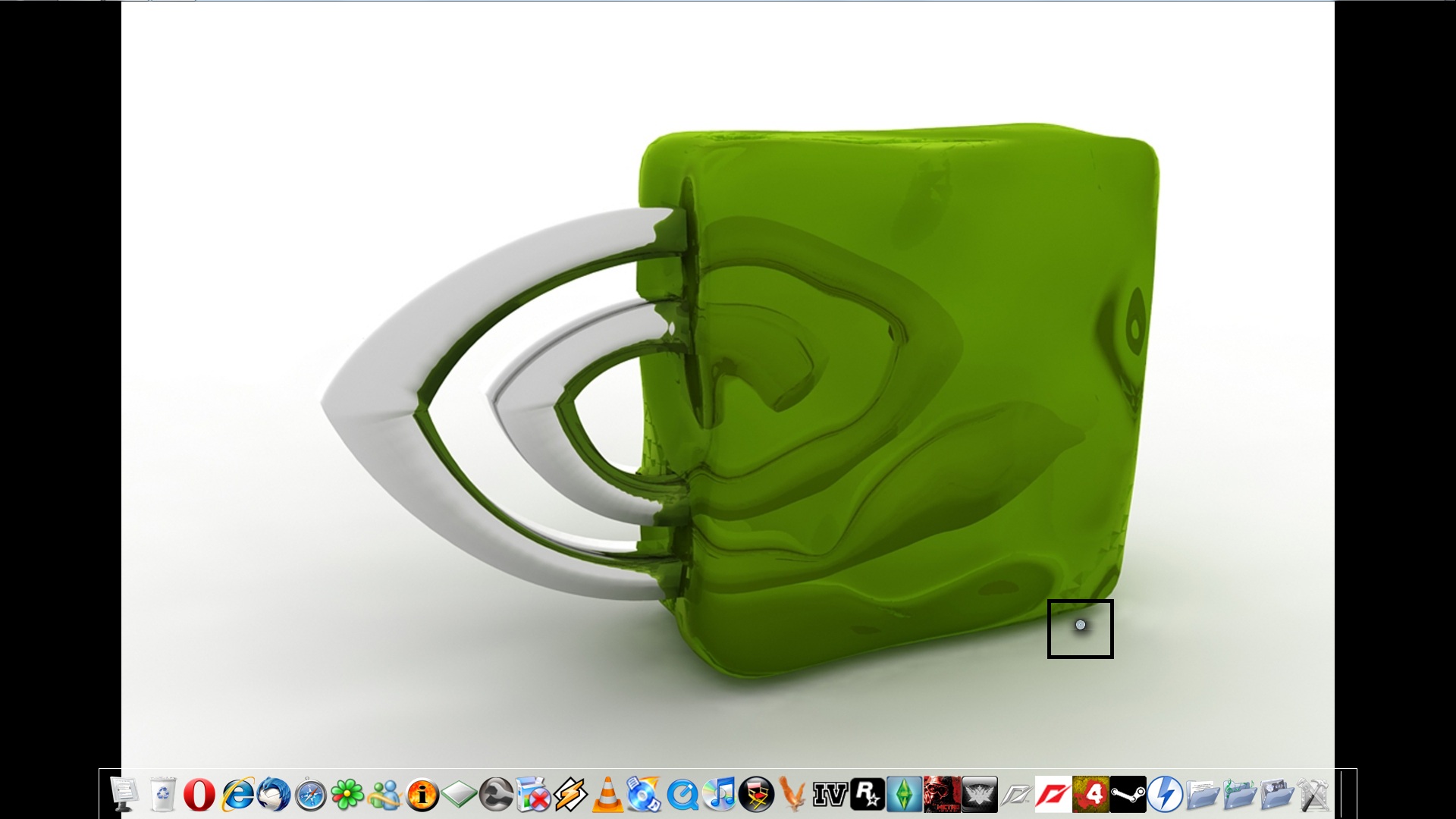1456x819 pixels.
Task: Open the round black wrench icon
Action: pyautogui.click(x=496, y=794)
